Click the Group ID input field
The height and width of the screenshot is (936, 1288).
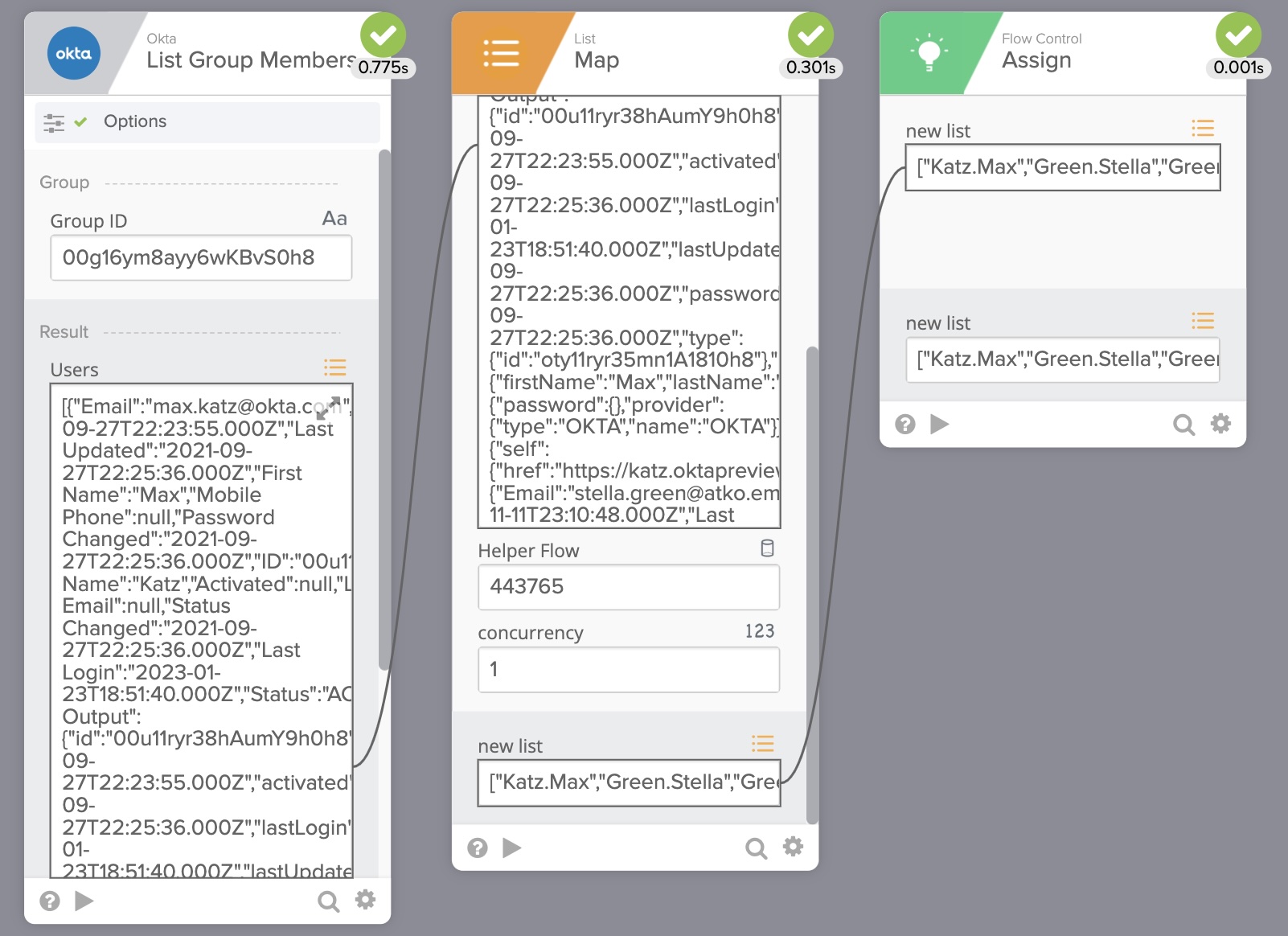[x=201, y=258]
